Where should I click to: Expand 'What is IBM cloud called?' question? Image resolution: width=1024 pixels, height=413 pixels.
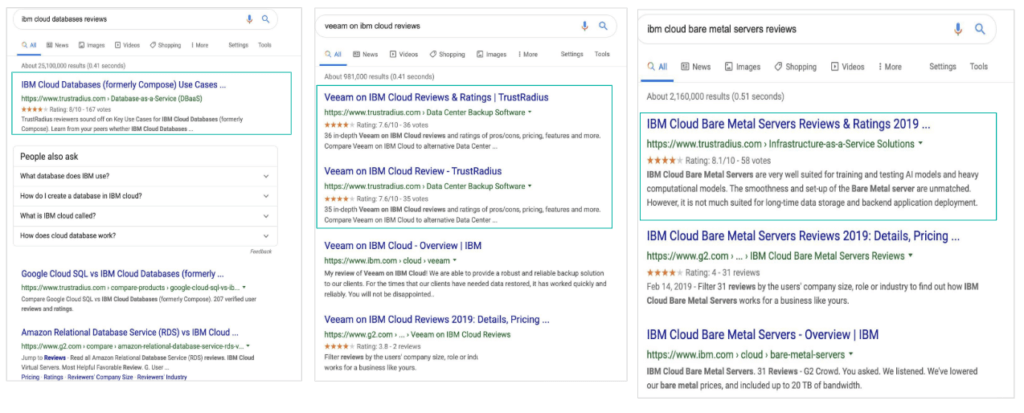pyautogui.click(x=145, y=216)
